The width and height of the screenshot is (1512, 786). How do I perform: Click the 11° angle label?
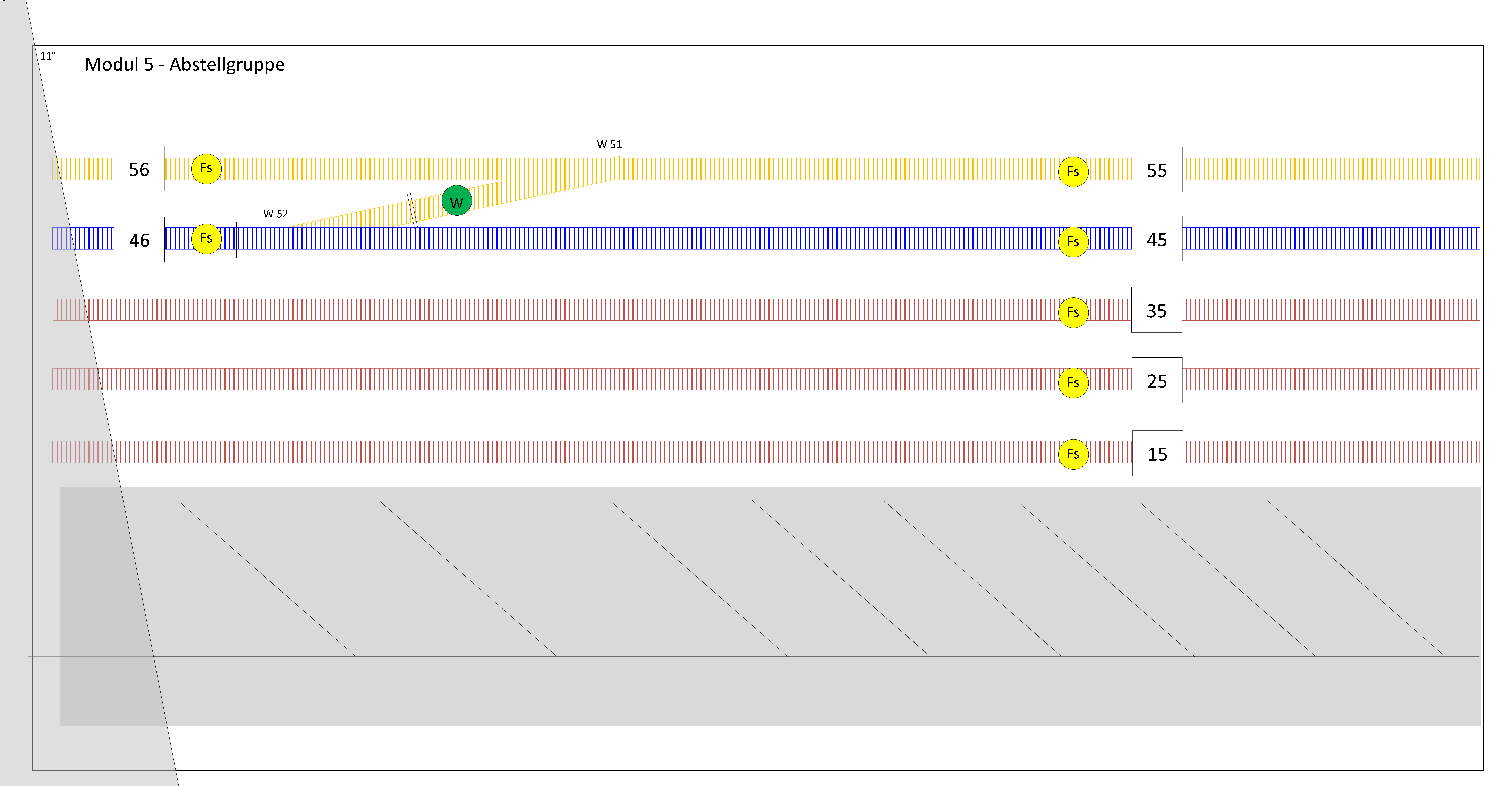click(48, 56)
